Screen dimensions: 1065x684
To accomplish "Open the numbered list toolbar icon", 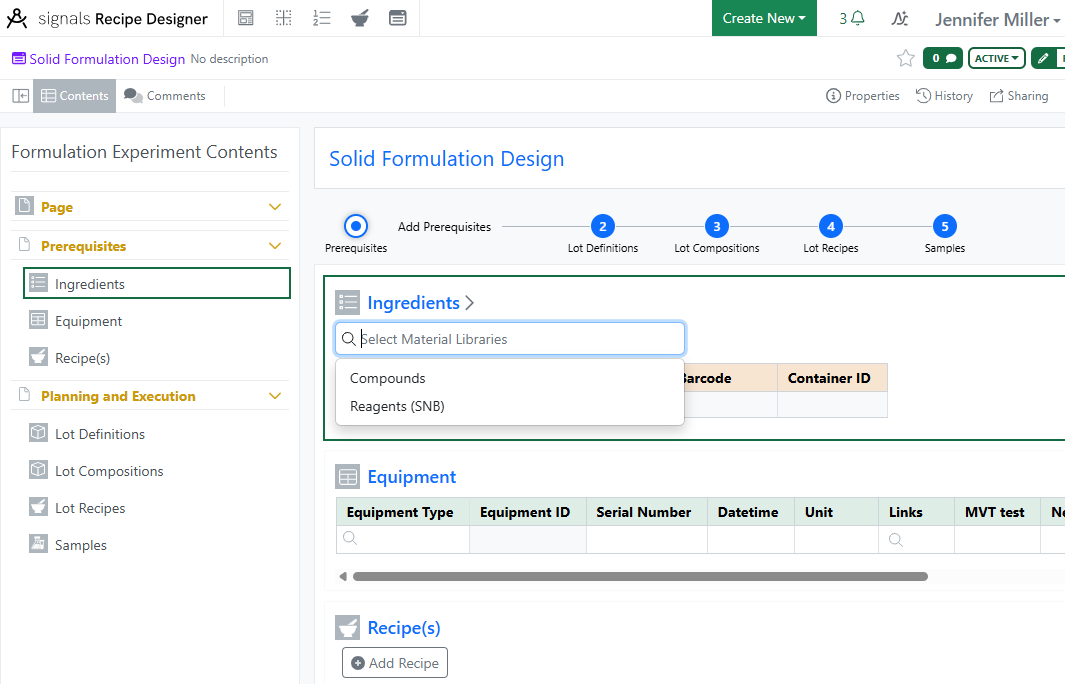I will click(x=322, y=18).
